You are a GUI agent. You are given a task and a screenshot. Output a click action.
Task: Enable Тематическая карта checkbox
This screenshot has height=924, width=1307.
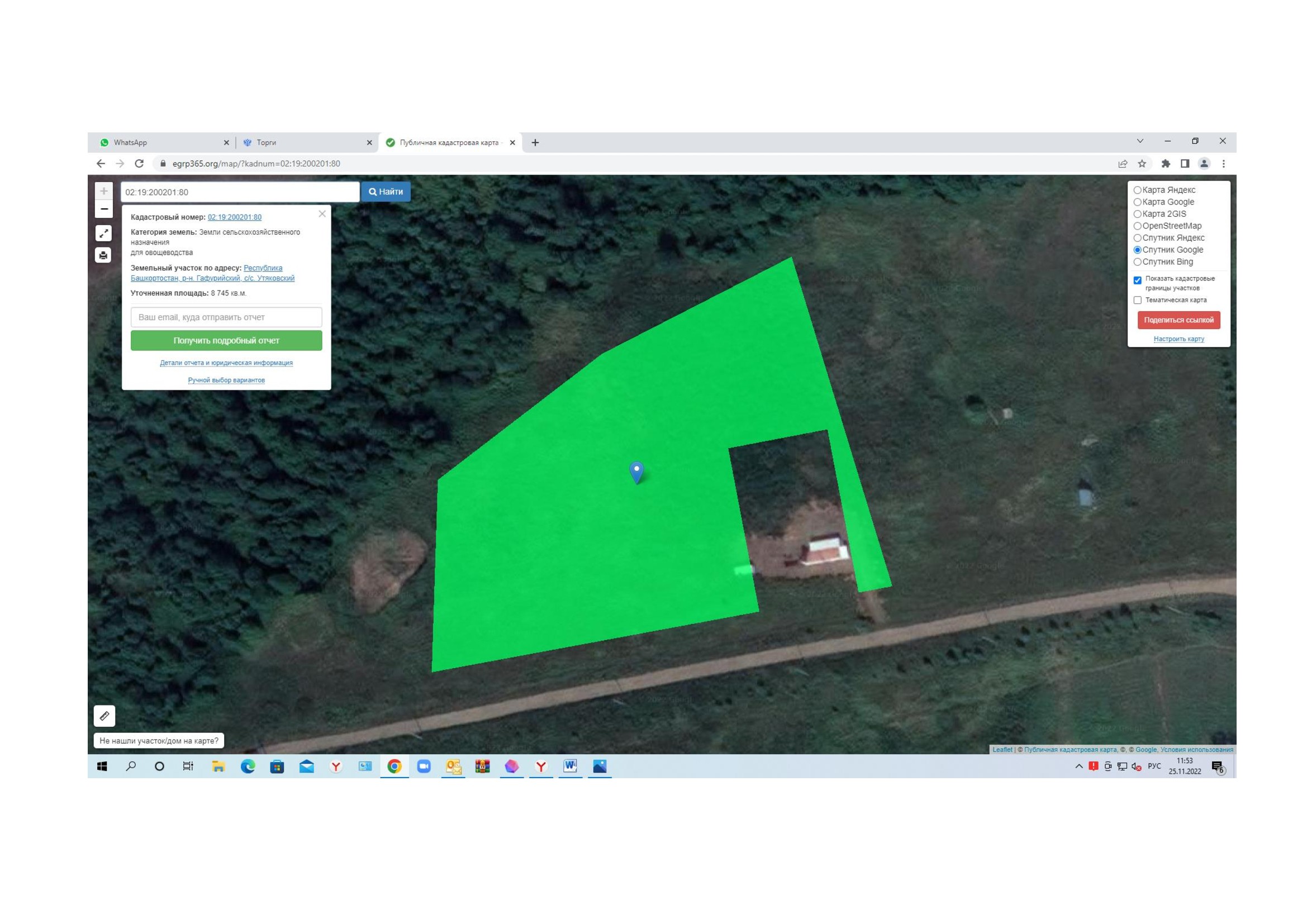(x=1137, y=300)
